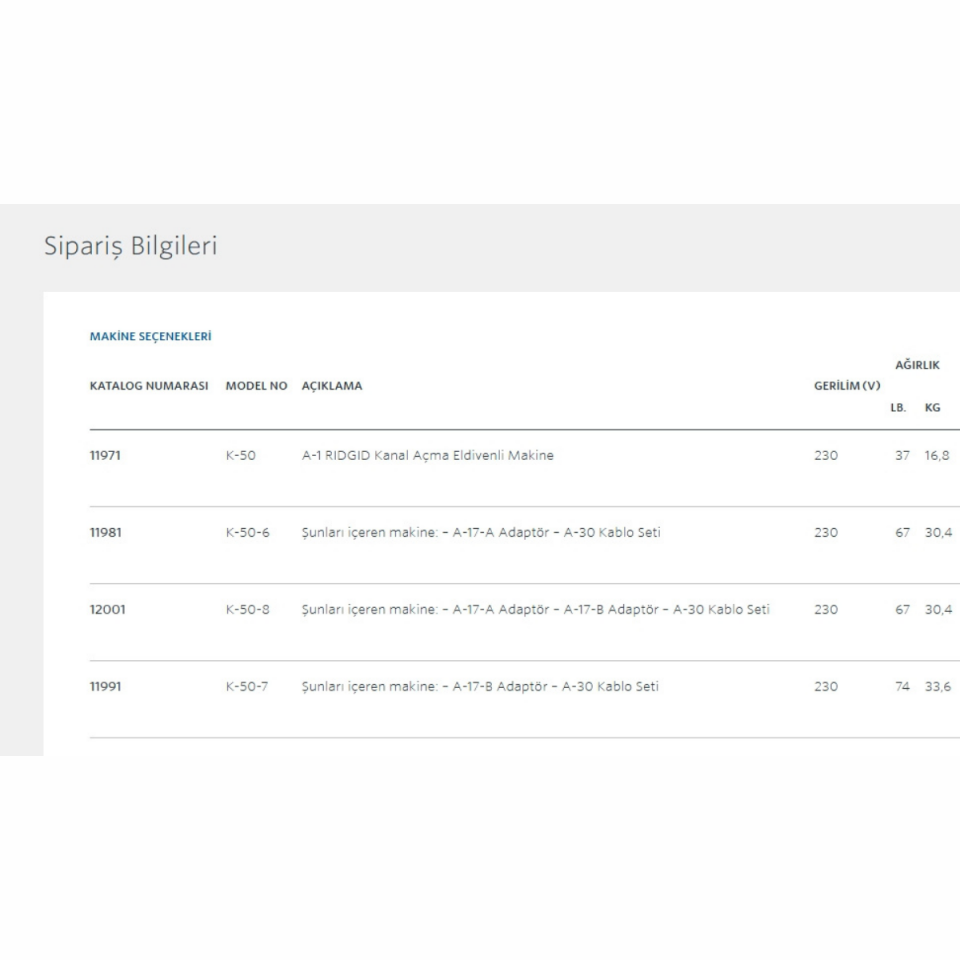Click the AÇIKLAMA column header
This screenshot has height=960, width=960.
[x=332, y=386]
